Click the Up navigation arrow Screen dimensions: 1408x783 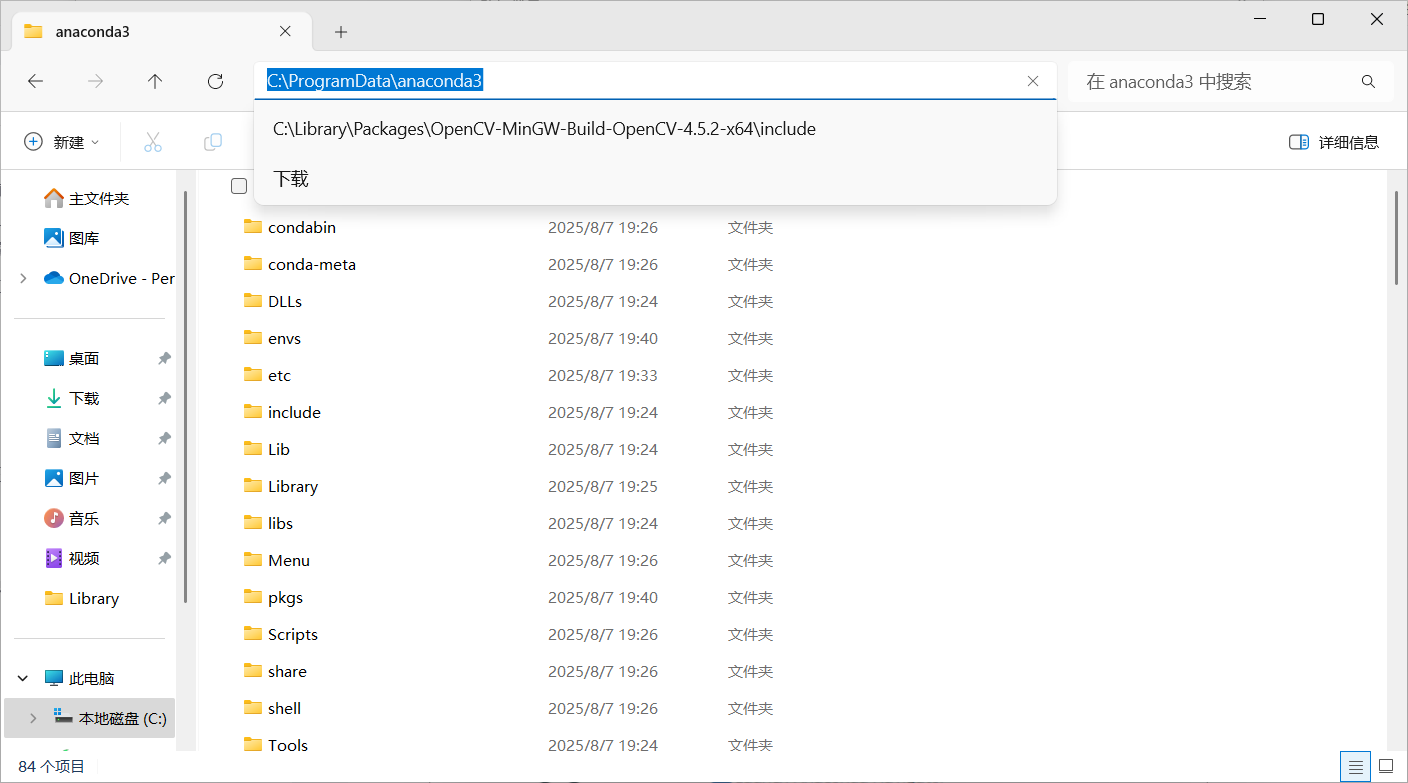click(x=155, y=81)
